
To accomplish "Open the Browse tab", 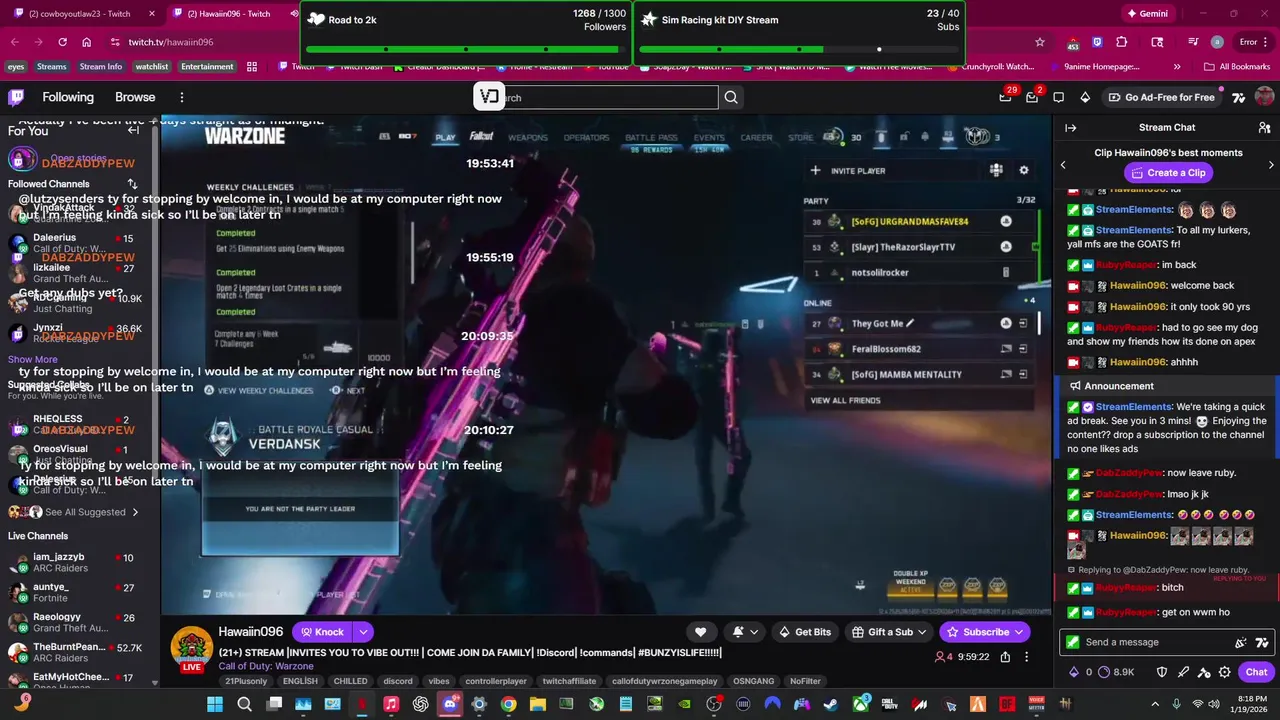I will coord(135,97).
